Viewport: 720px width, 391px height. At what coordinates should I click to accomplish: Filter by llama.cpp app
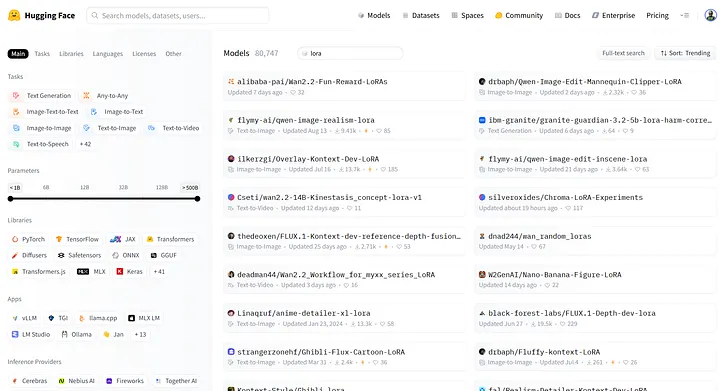(x=98, y=318)
